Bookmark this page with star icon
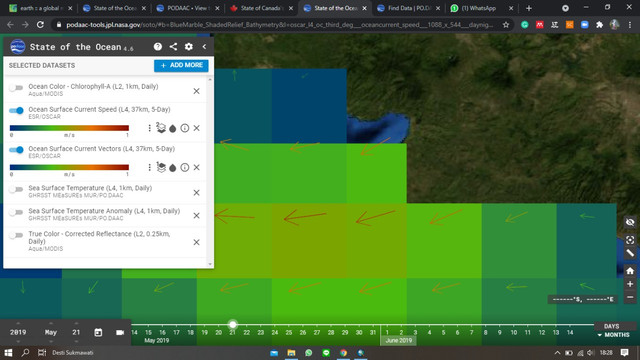The width and height of the screenshot is (640, 360). (506, 25)
